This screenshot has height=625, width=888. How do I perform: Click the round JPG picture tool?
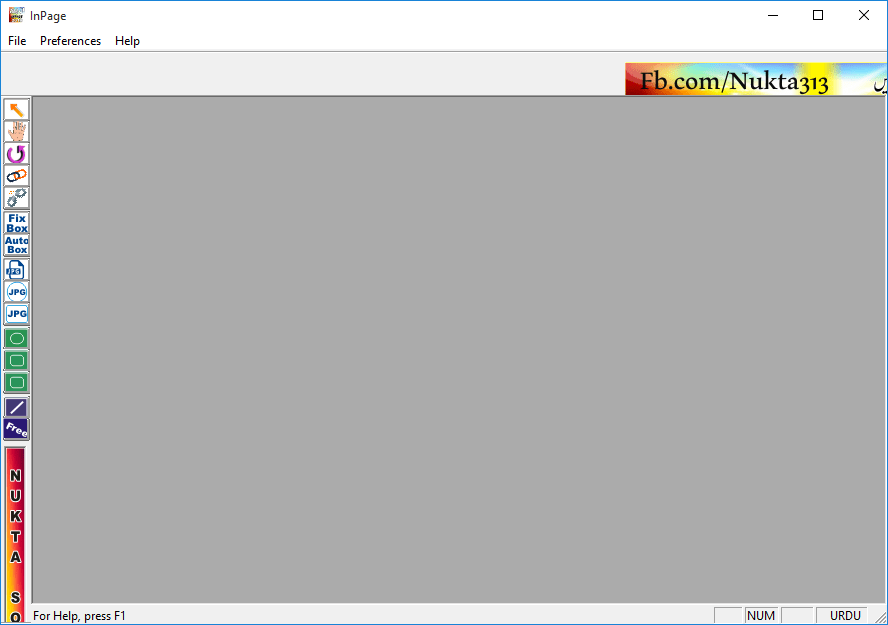coord(17,291)
